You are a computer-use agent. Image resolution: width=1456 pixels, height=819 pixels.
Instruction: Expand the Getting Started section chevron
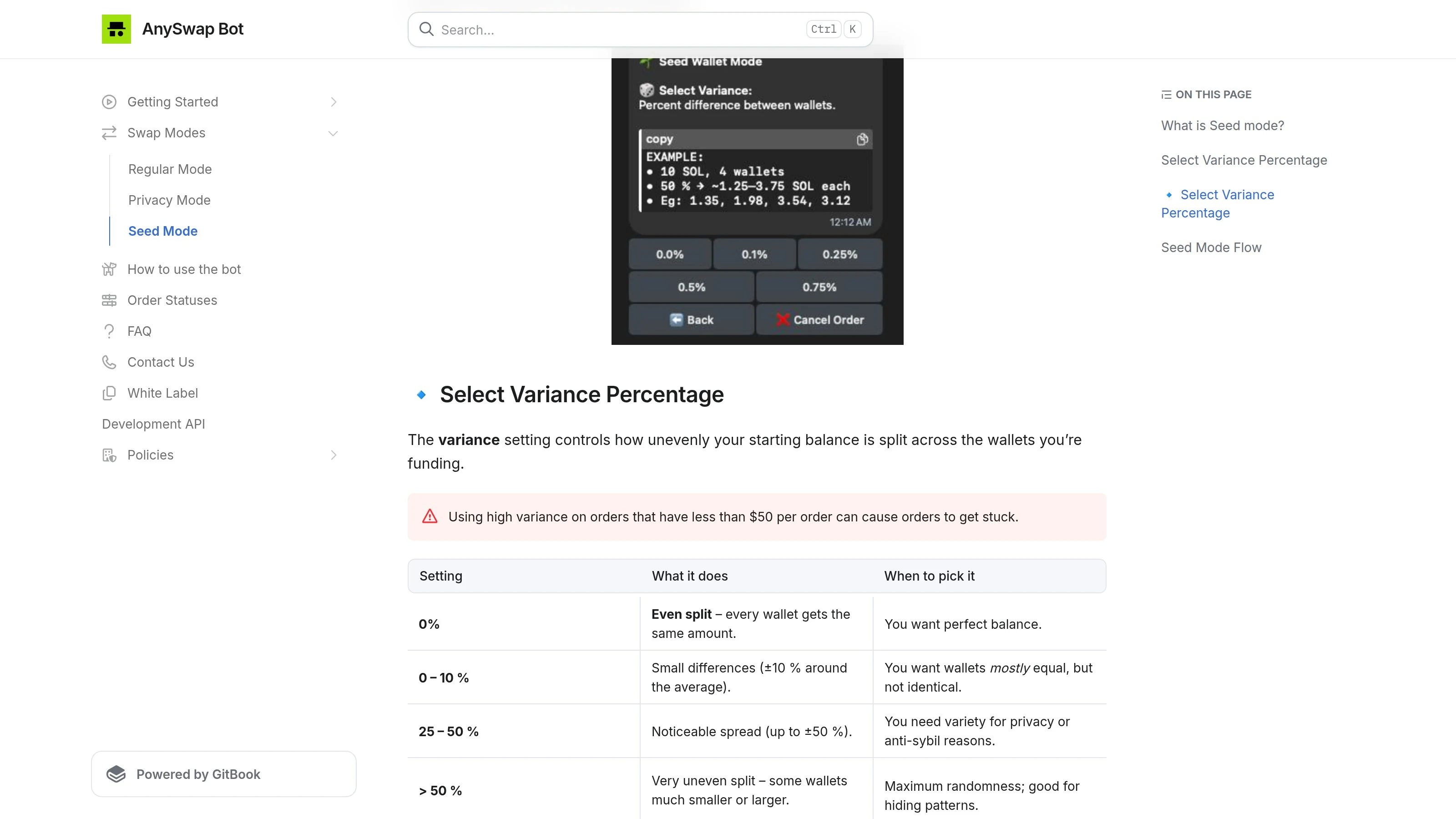point(334,102)
